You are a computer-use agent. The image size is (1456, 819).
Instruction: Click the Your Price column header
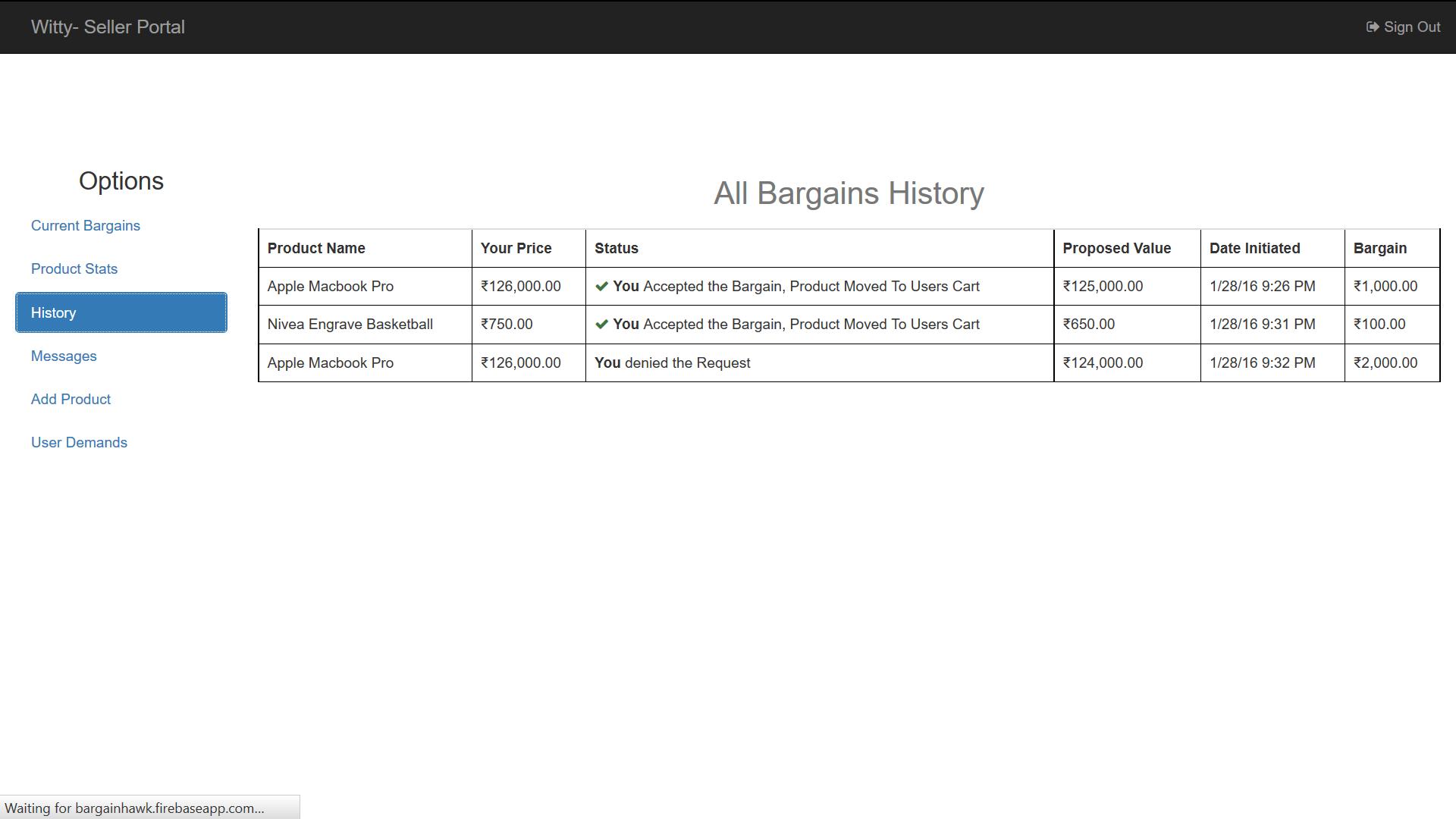point(516,249)
